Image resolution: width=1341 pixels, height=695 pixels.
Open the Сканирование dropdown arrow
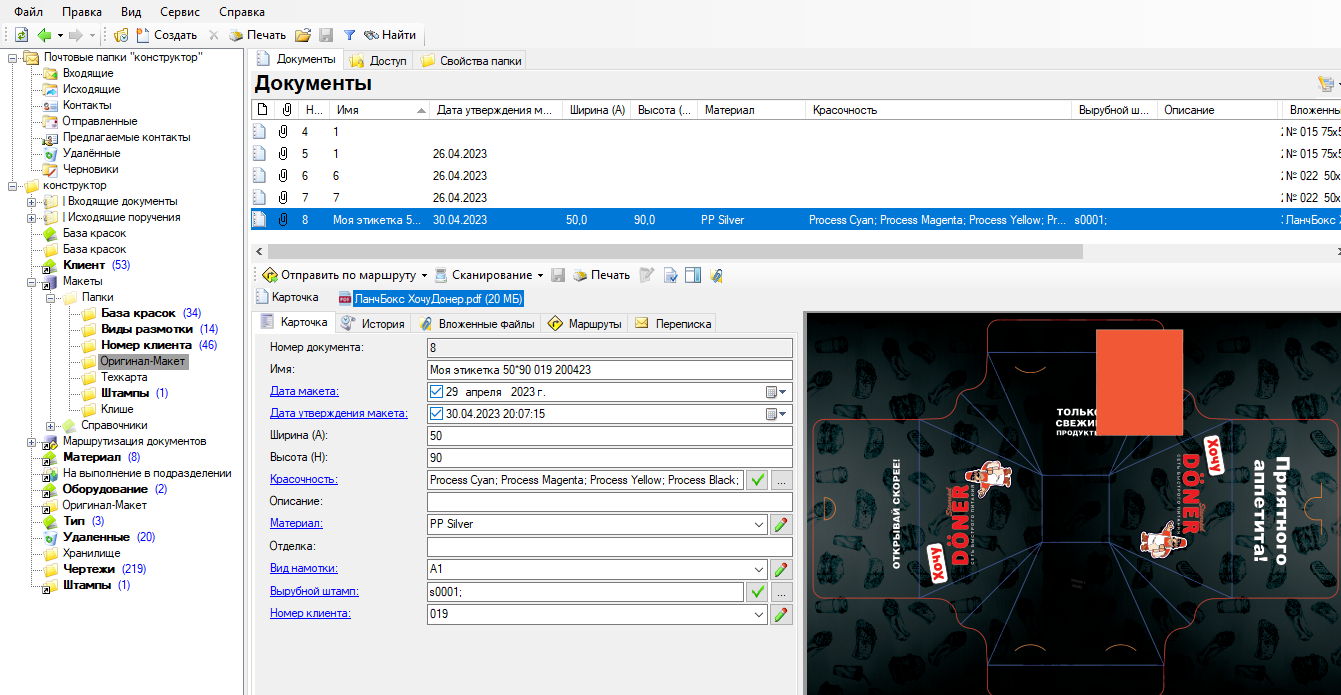tap(541, 275)
